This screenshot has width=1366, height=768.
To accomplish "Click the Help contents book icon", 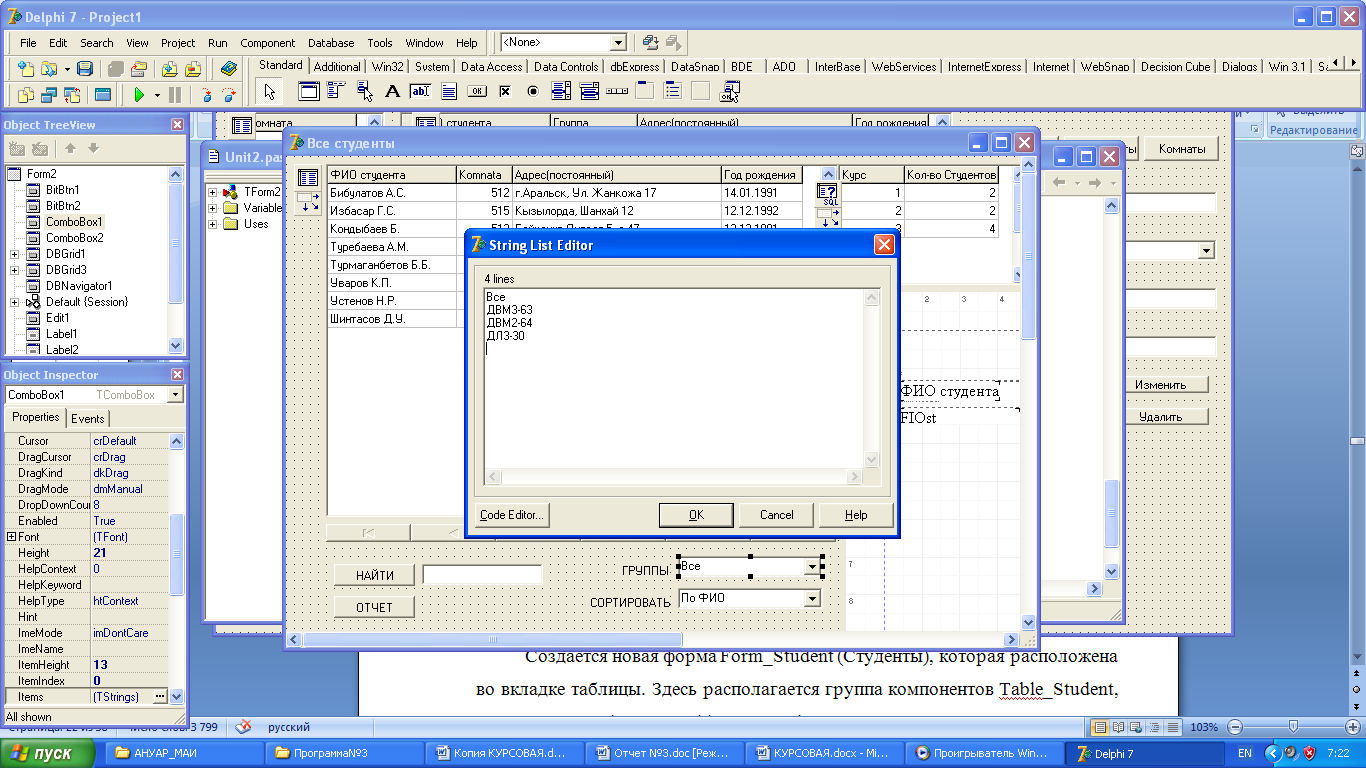I will [x=229, y=69].
